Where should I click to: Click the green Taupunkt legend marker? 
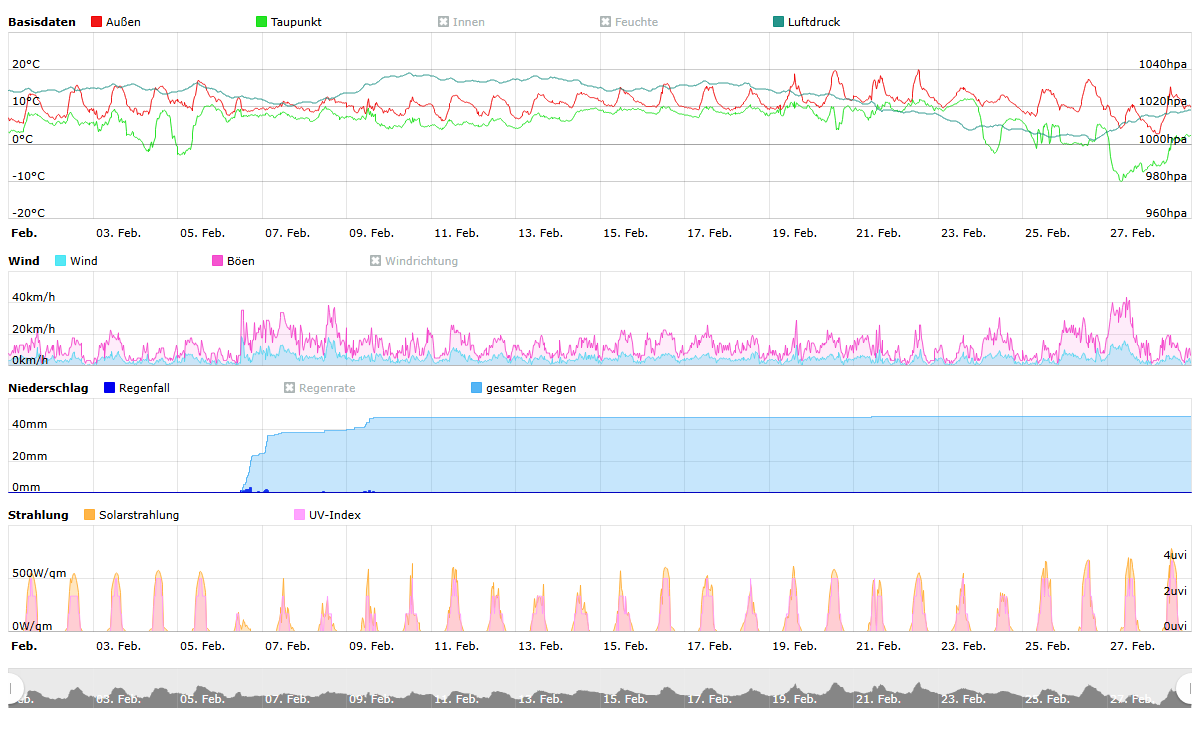(262, 22)
